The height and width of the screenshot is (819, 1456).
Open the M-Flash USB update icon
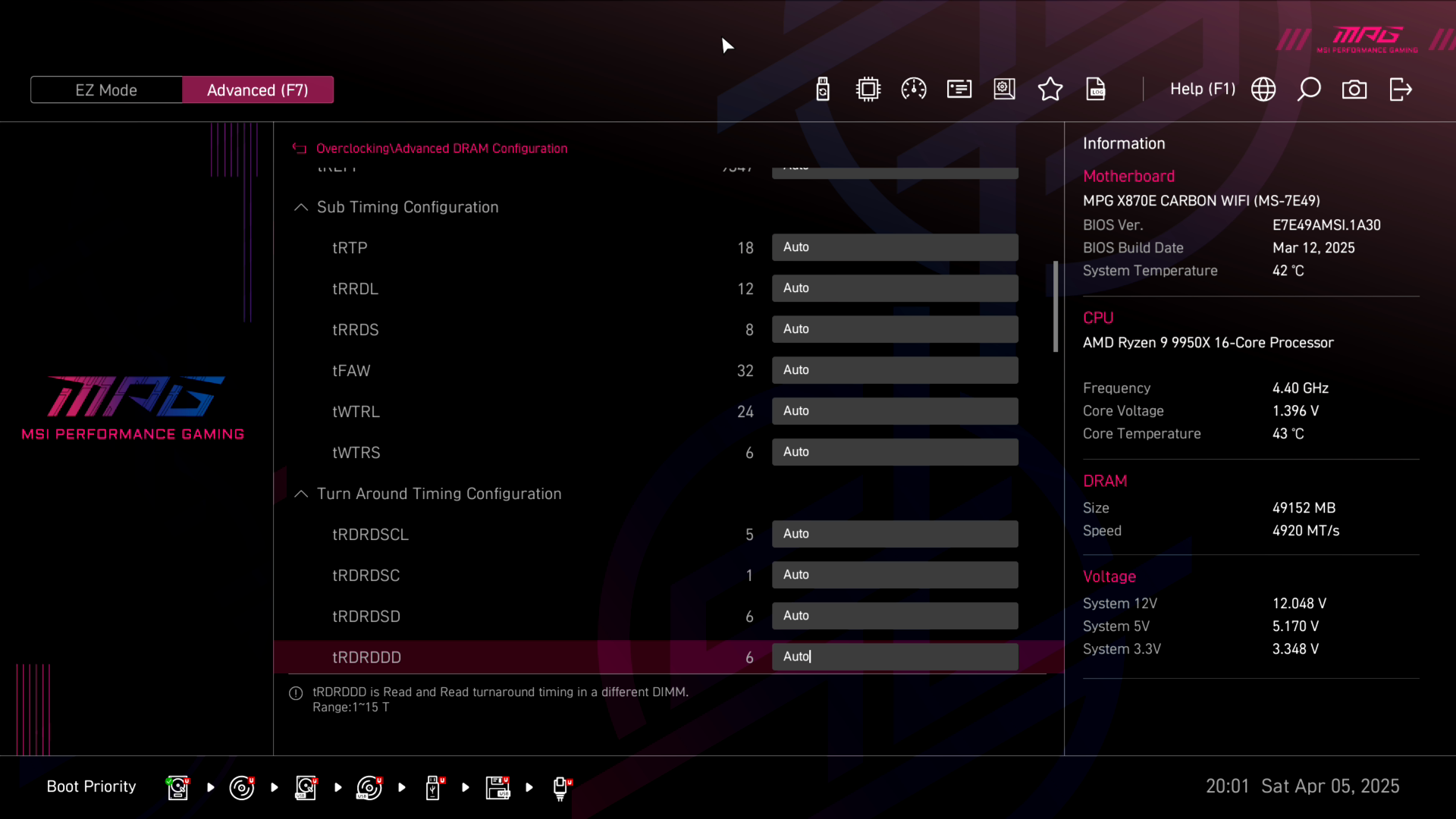(x=823, y=89)
